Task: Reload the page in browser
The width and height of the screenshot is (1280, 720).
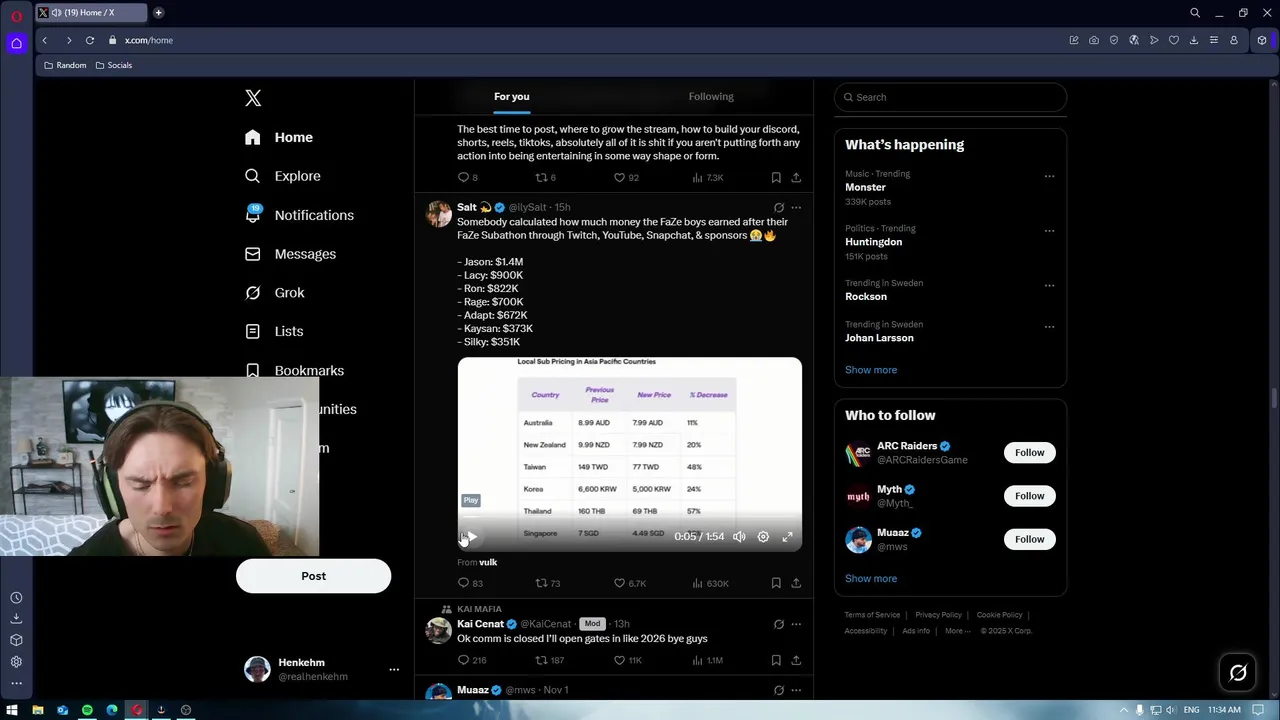Action: [x=90, y=40]
